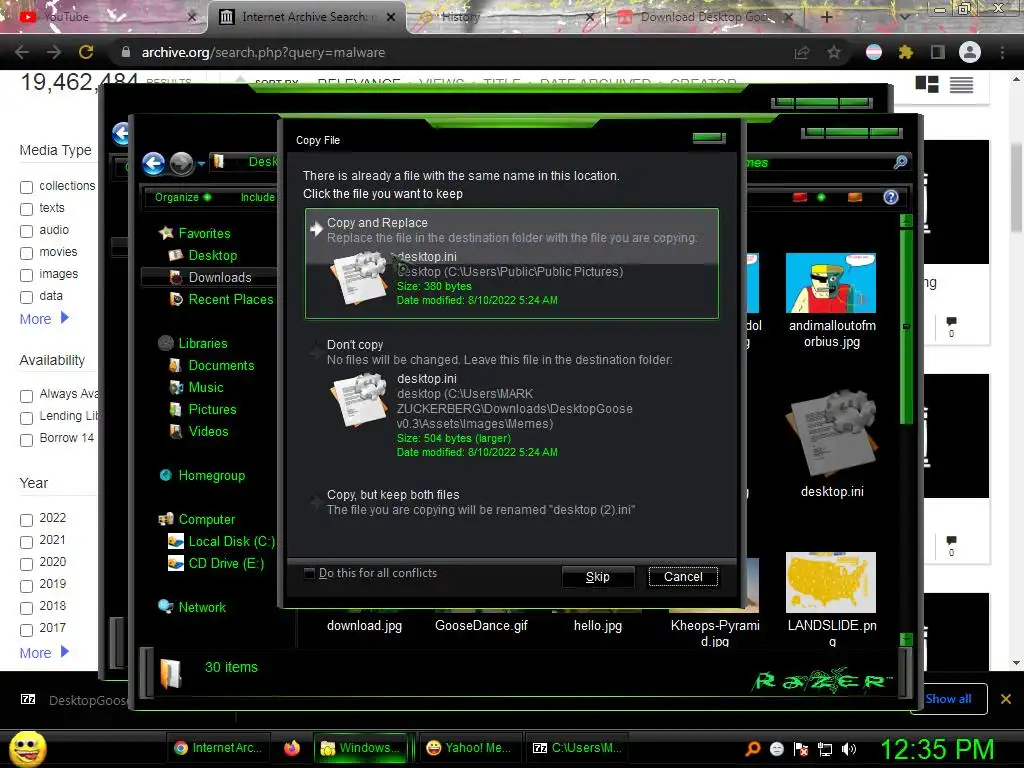1024x768 pixels.
Task: Open Recent Places in navigation pane
Action: 231,300
